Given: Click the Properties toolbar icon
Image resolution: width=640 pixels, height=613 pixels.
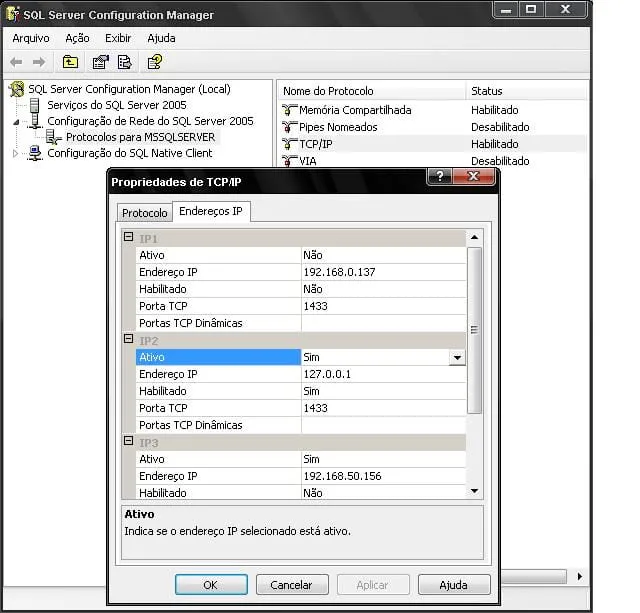Looking at the screenshot, I should [100, 62].
